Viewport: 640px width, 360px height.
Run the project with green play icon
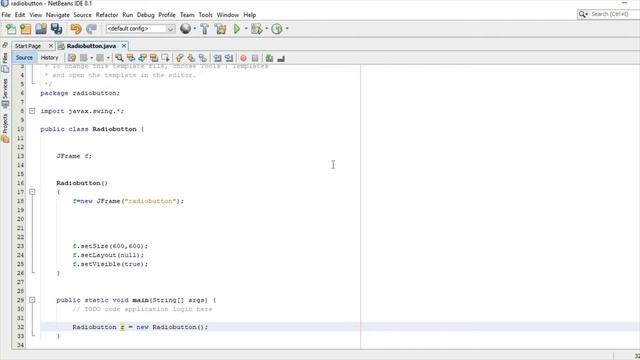237,29
